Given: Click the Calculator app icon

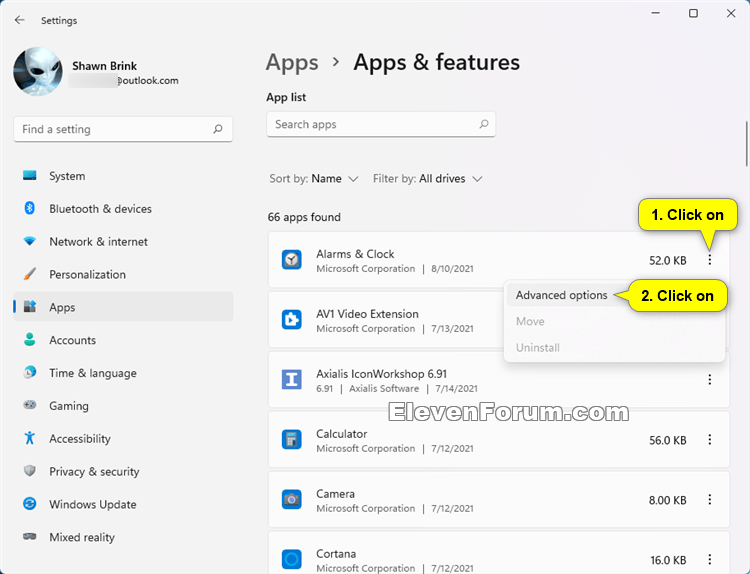Looking at the screenshot, I should click(x=291, y=439).
